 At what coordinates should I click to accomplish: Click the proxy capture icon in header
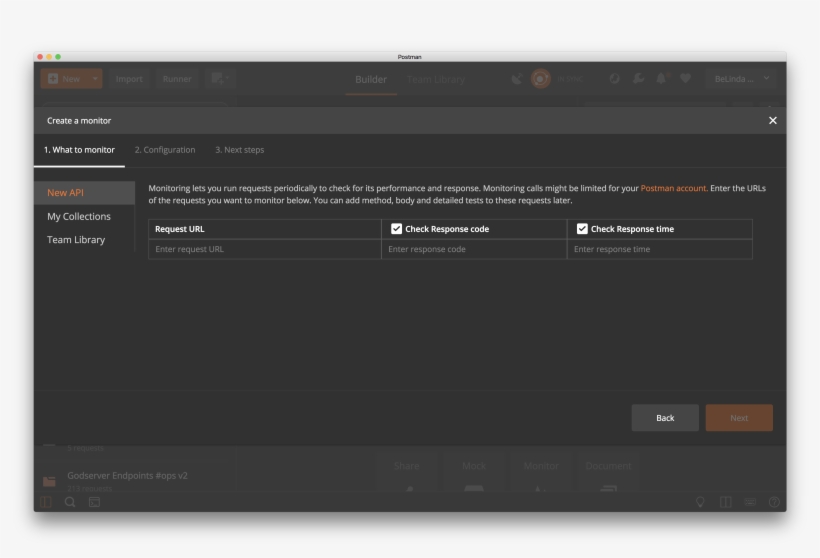(x=614, y=78)
